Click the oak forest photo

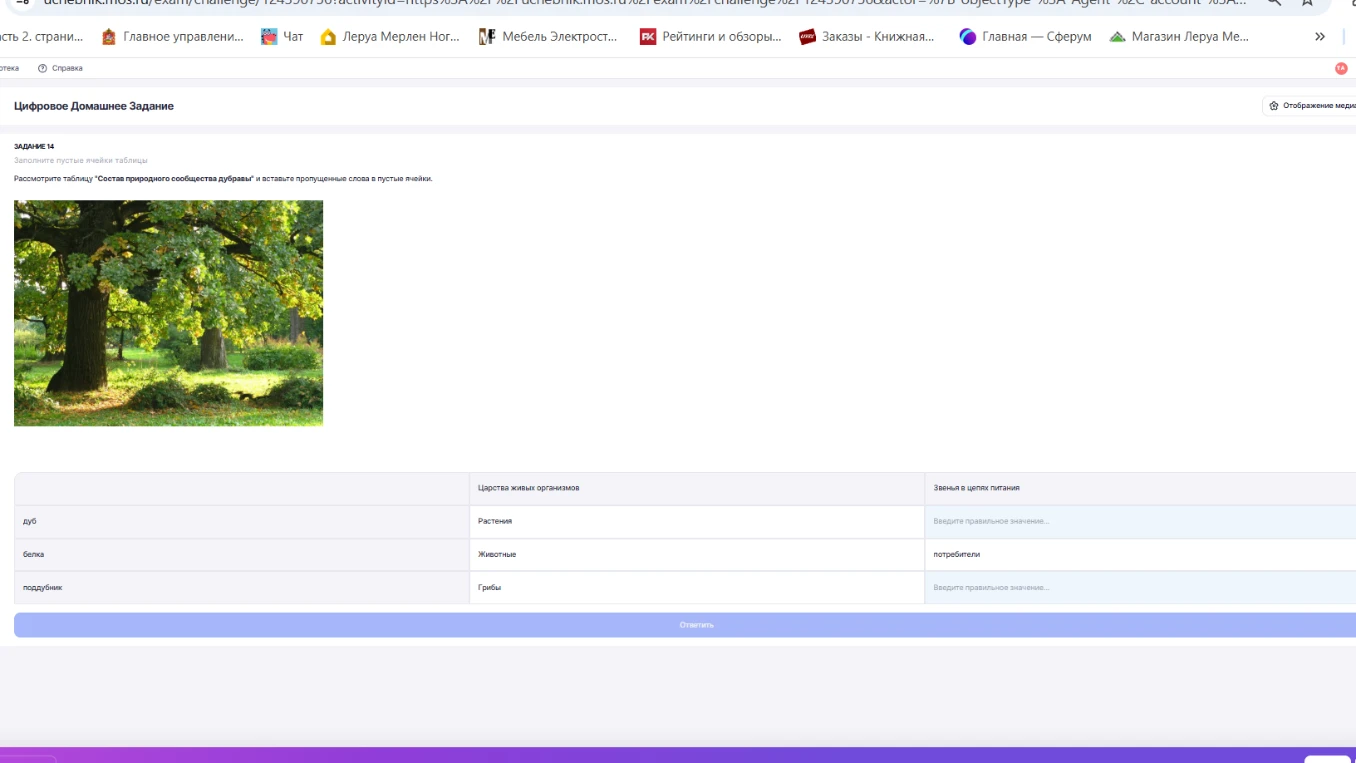click(168, 313)
